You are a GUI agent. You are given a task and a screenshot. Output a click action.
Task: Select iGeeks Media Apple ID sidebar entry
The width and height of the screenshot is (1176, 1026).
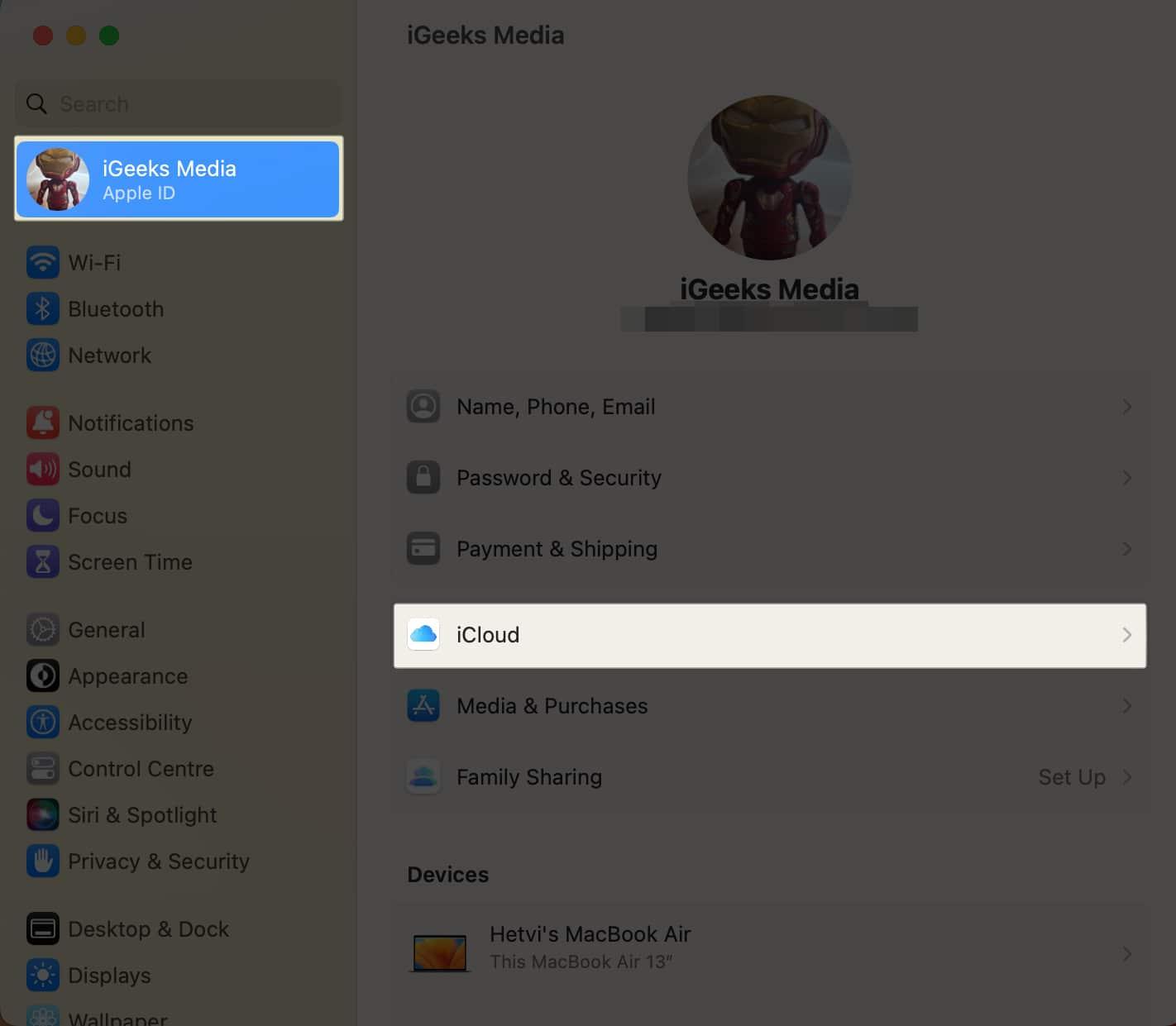[x=178, y=179]
